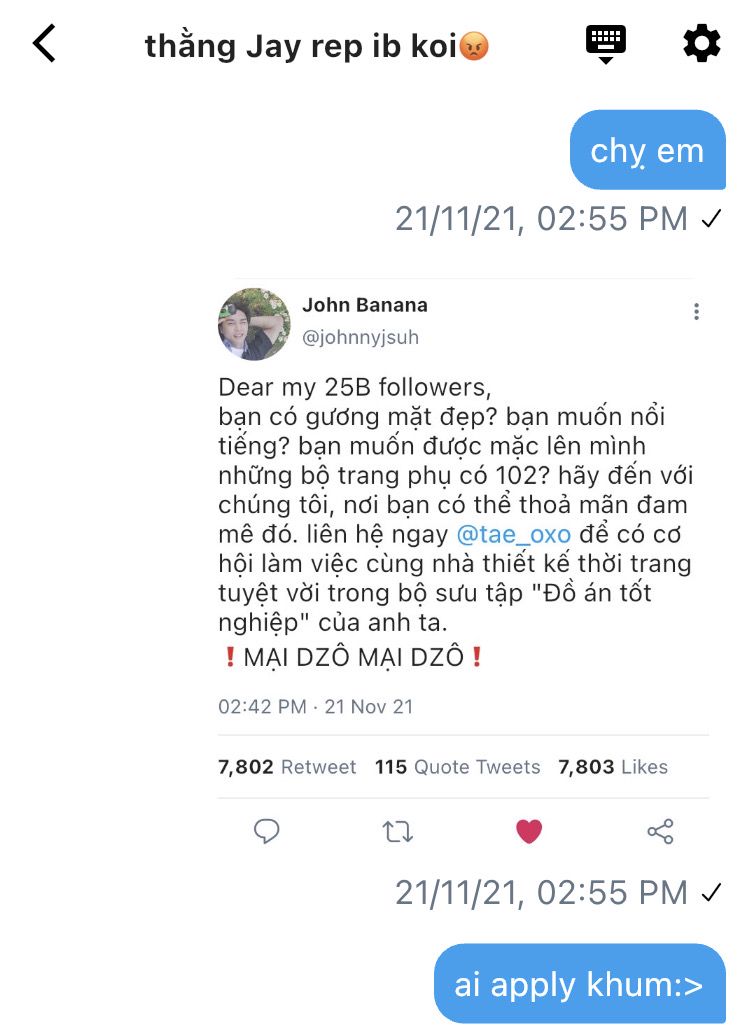View the 115 Quote Tweets list
This screenshot has height=1033, width=750.
[457, 767]
